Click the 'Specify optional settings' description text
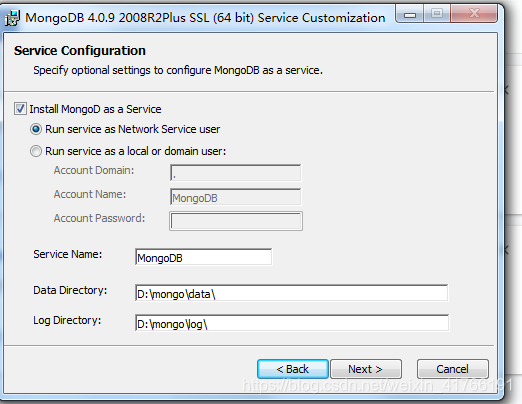Screen dimensions: 522x404 [178, 70]
